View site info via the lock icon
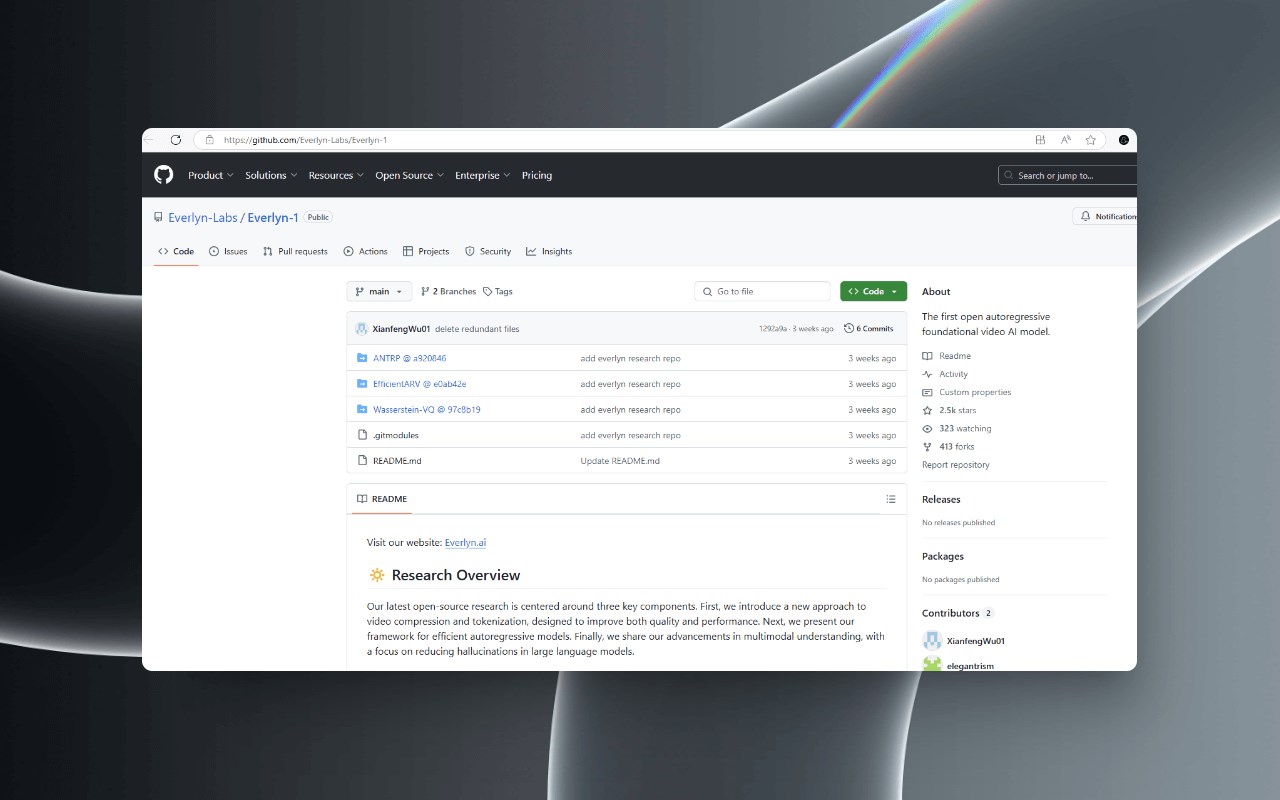Screen dimensions: 1280x800 click(210, 140)
